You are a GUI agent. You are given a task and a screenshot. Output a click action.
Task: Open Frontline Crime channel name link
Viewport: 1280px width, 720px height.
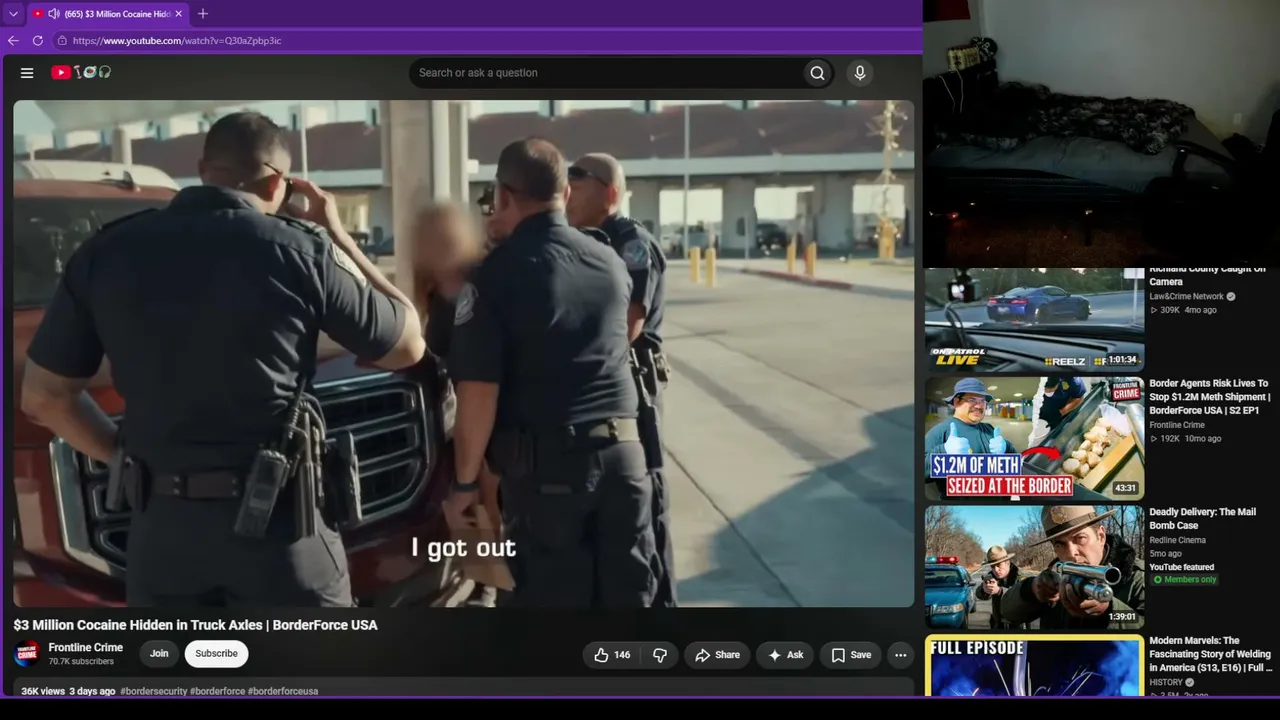[x=86, y=648]
